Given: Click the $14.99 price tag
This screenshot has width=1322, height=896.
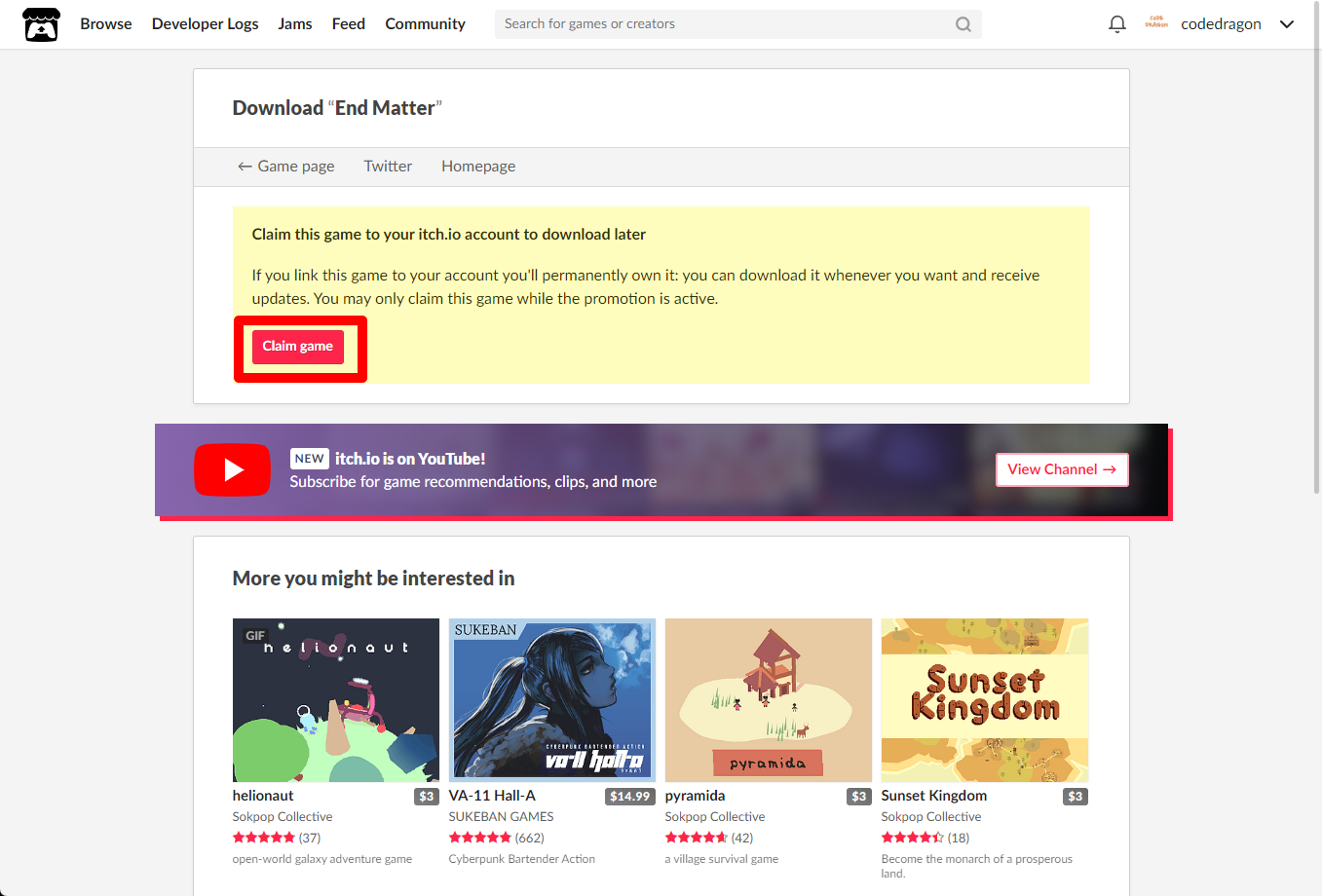Looking at the screenshot, I should point(629,797).
